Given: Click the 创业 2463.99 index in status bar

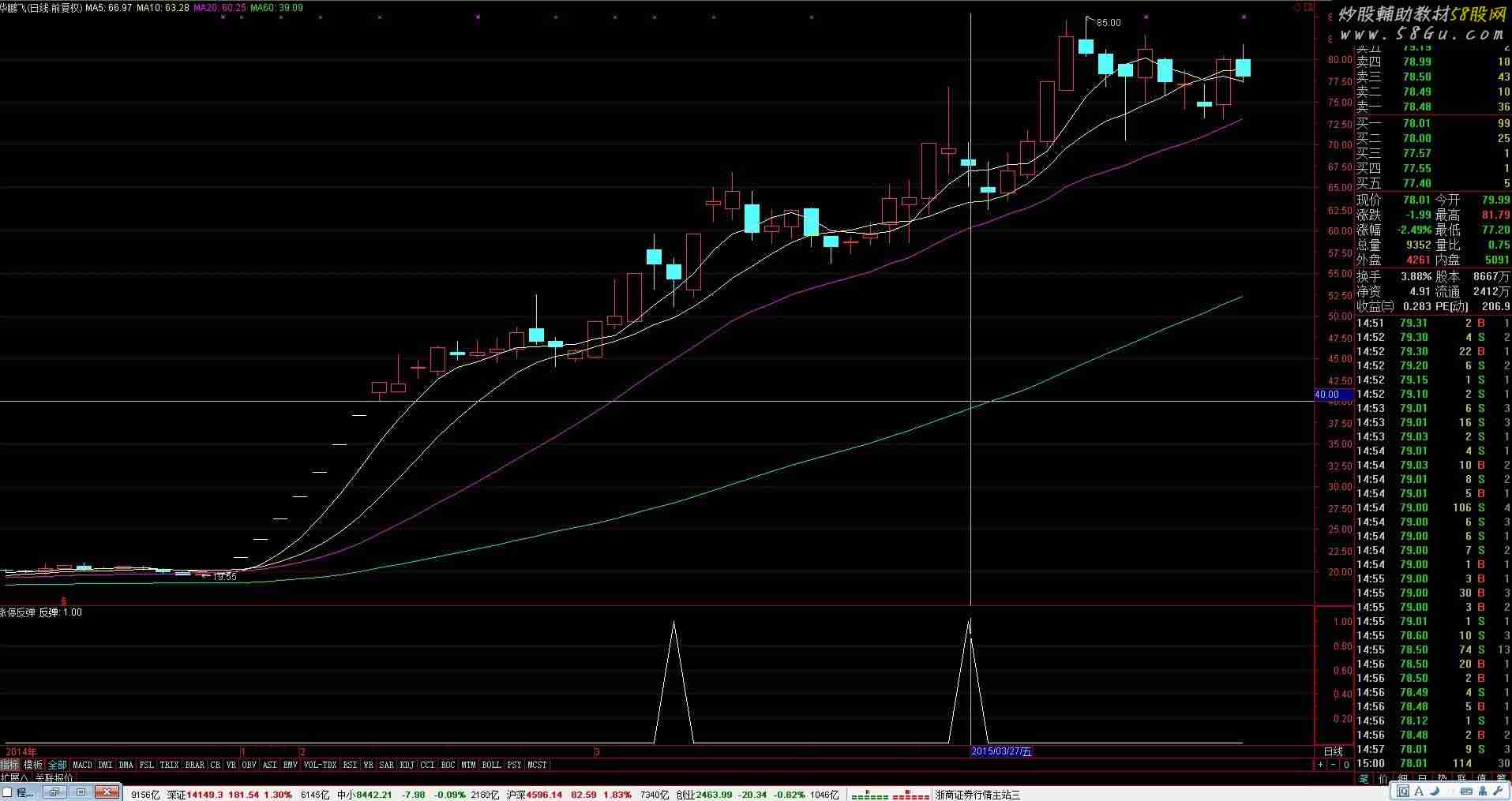Looking at the screenshot, I should point(704,795).
